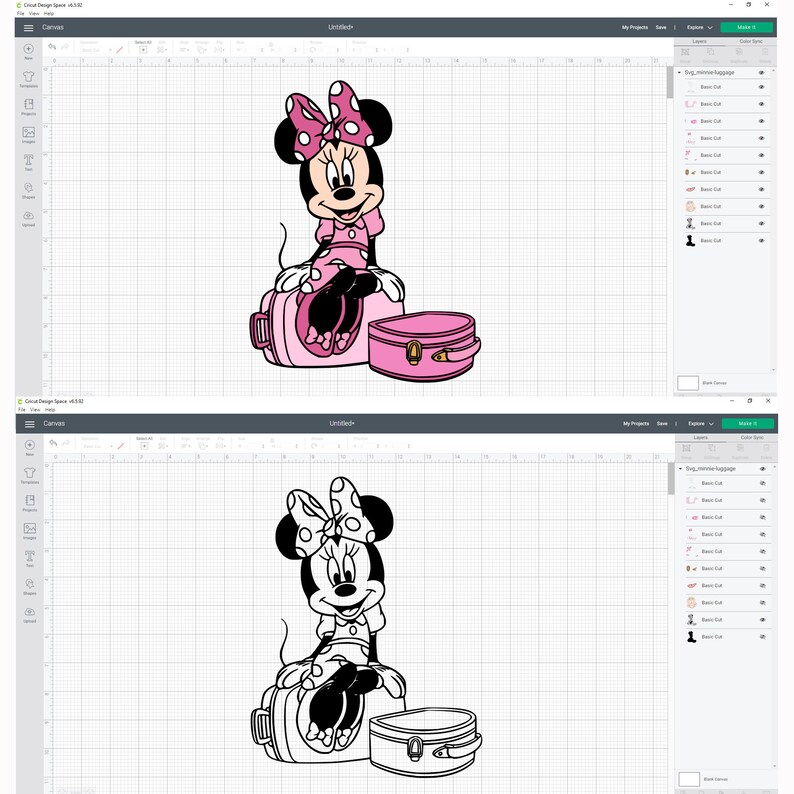Click Select All icon in bottom window
Image resolution: width=794 pixels, height=794 pixels.
144,446
